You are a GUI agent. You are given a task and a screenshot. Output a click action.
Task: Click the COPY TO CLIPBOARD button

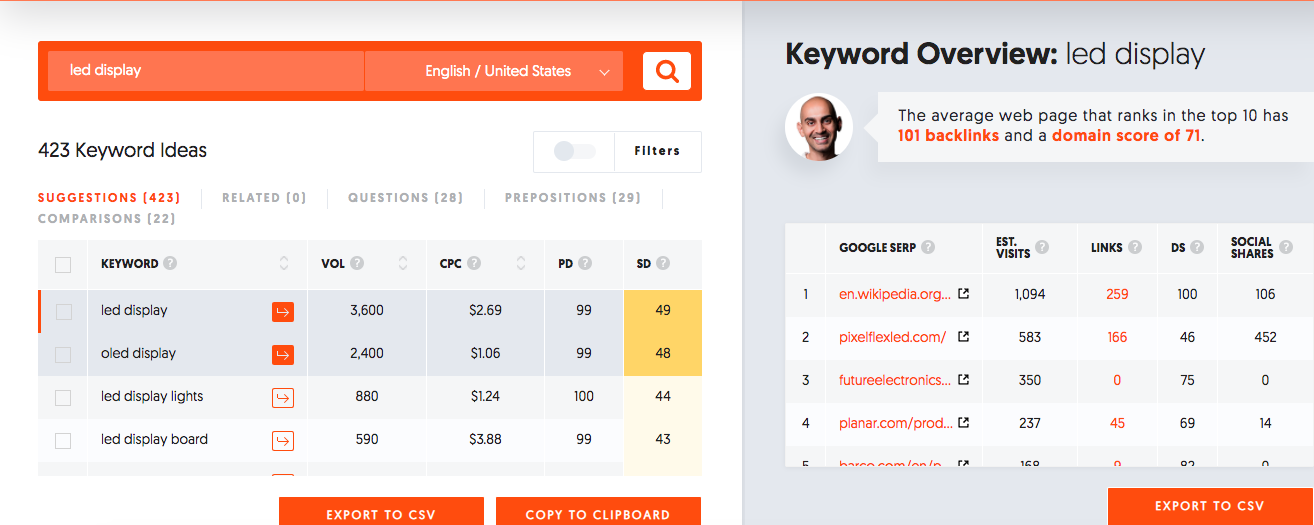[x=598, y=512]
